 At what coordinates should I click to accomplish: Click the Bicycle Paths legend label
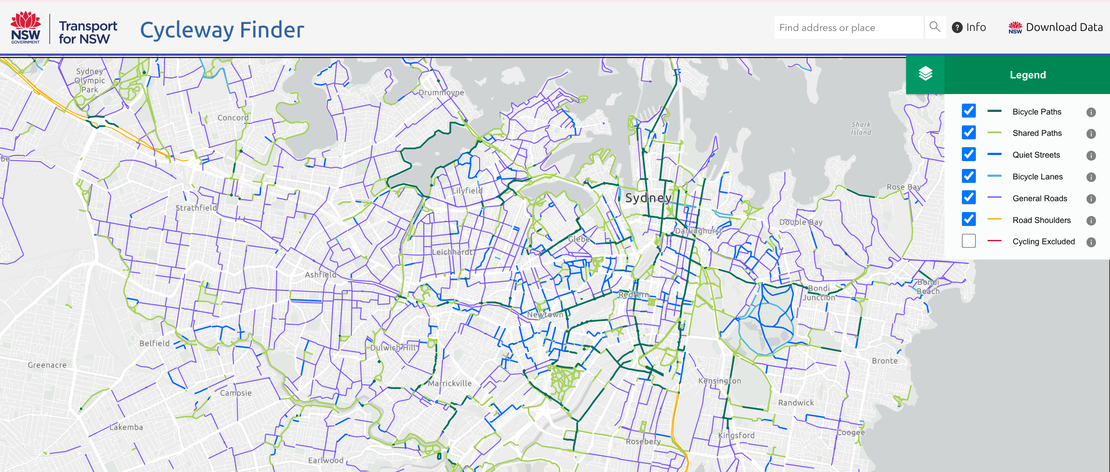(1036, 112)
